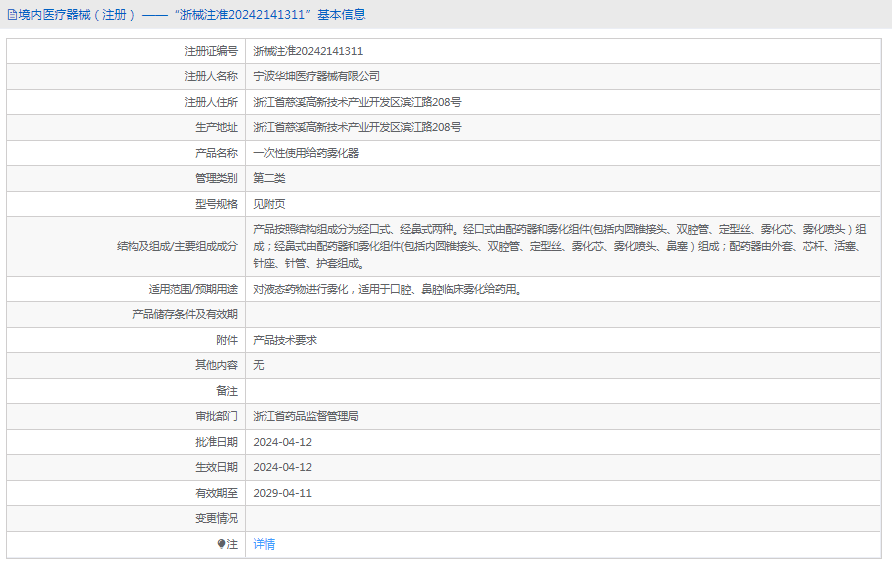The image size is (892, 568).
Task: Click the document icon beside 境内医疗器械 title
Action: [12, 15]
